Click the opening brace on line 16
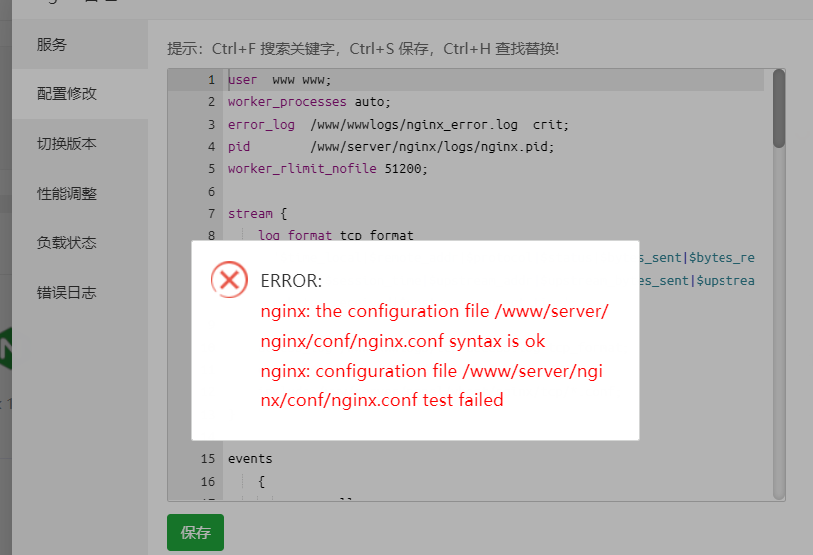813x555 pixels. coord(261,481)
